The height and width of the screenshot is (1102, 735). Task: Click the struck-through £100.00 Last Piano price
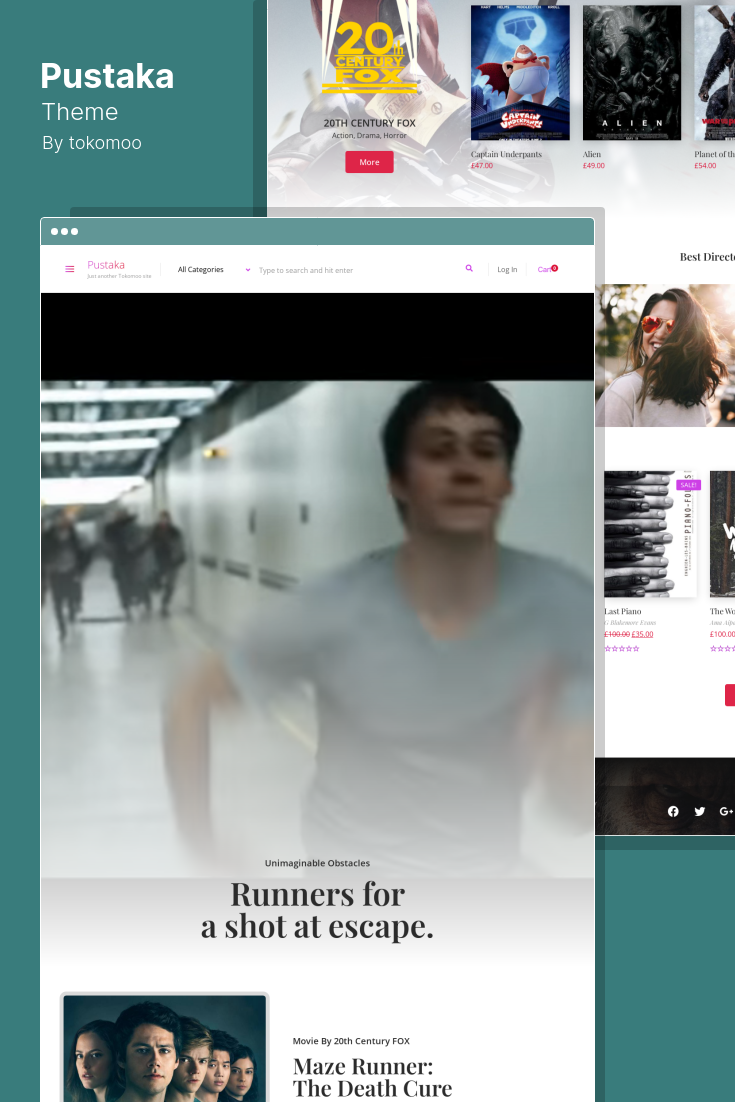coord(617,634)
